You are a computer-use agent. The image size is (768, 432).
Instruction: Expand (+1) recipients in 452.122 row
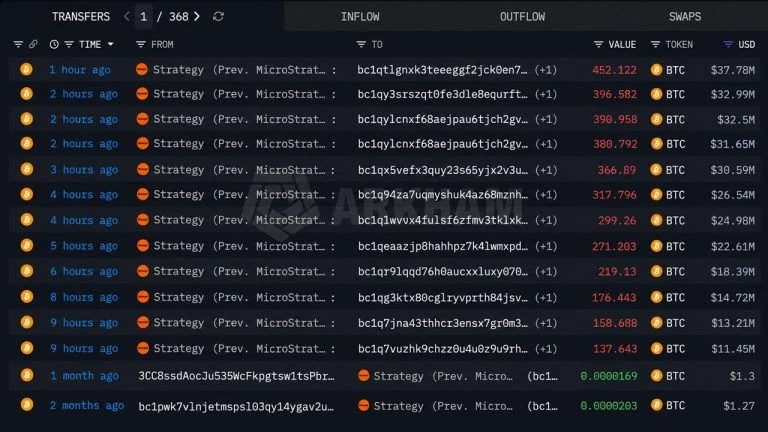[546, 70]
